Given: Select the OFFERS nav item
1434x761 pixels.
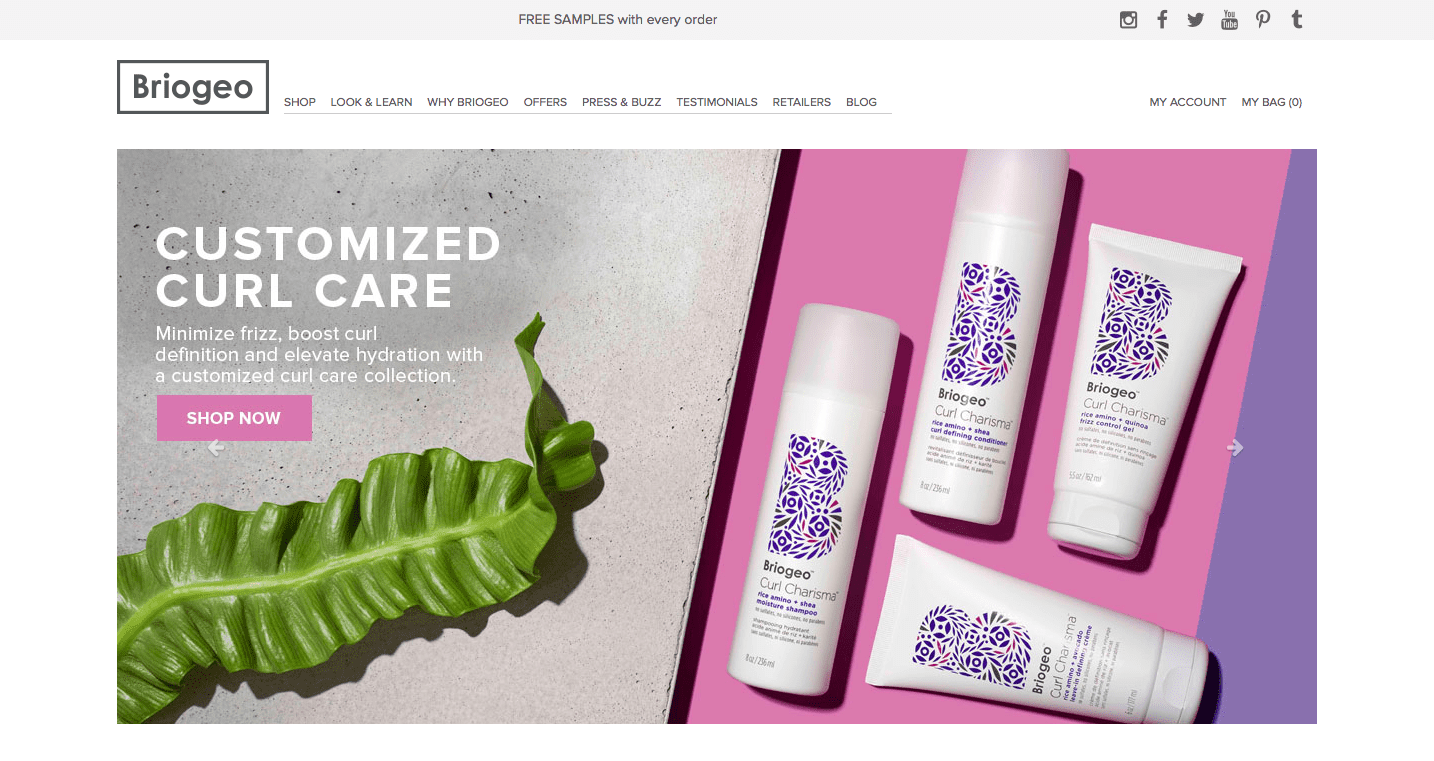Looking at the screenshot, I should (545, 102).
